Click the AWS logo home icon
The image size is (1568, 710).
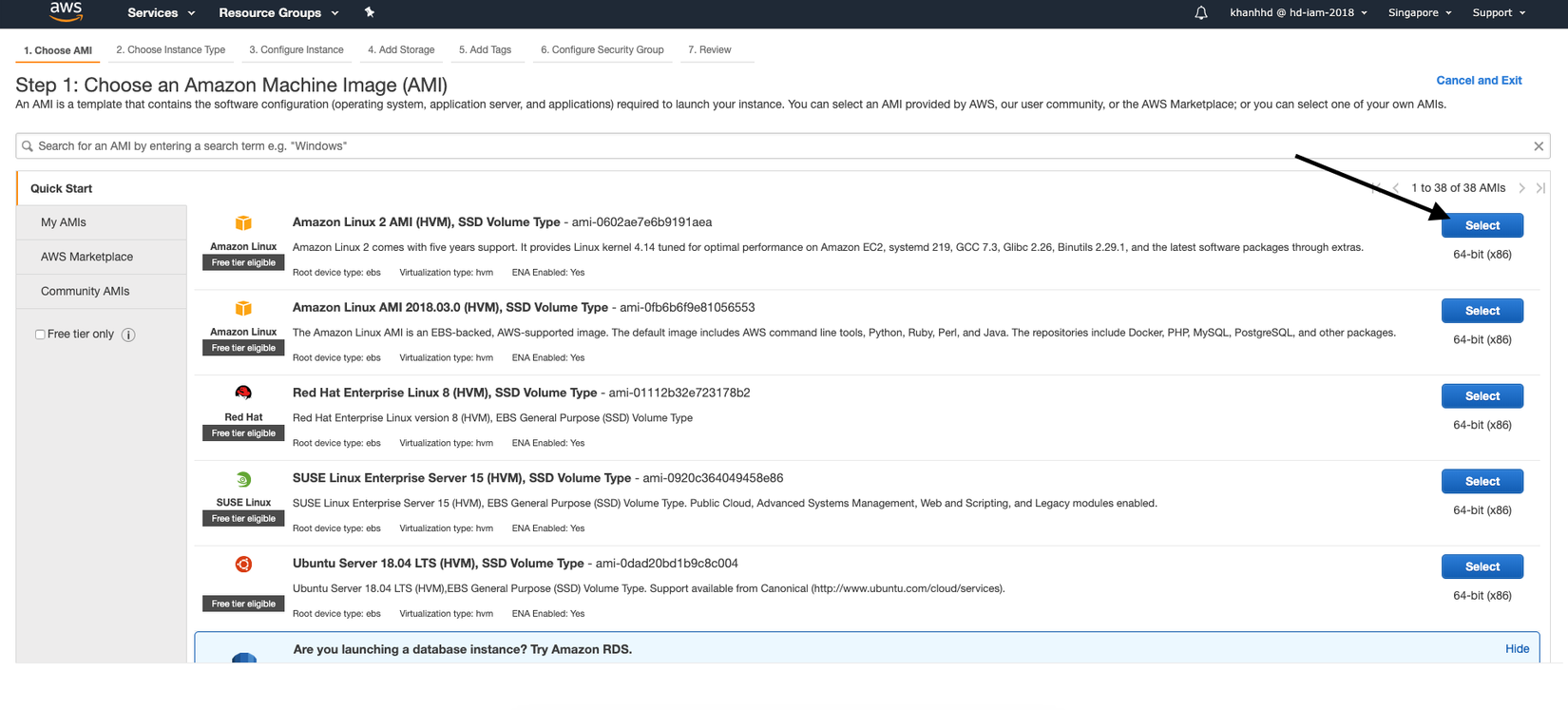click(66, 11)
